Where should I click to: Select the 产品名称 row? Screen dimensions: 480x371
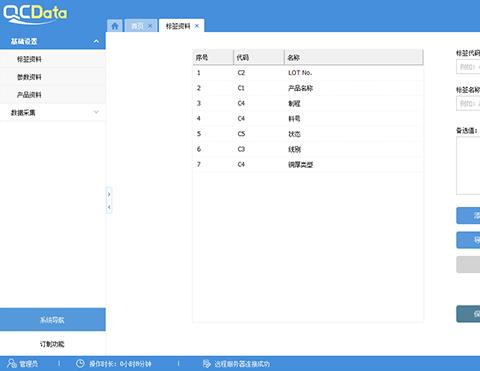tap(308, 88)
